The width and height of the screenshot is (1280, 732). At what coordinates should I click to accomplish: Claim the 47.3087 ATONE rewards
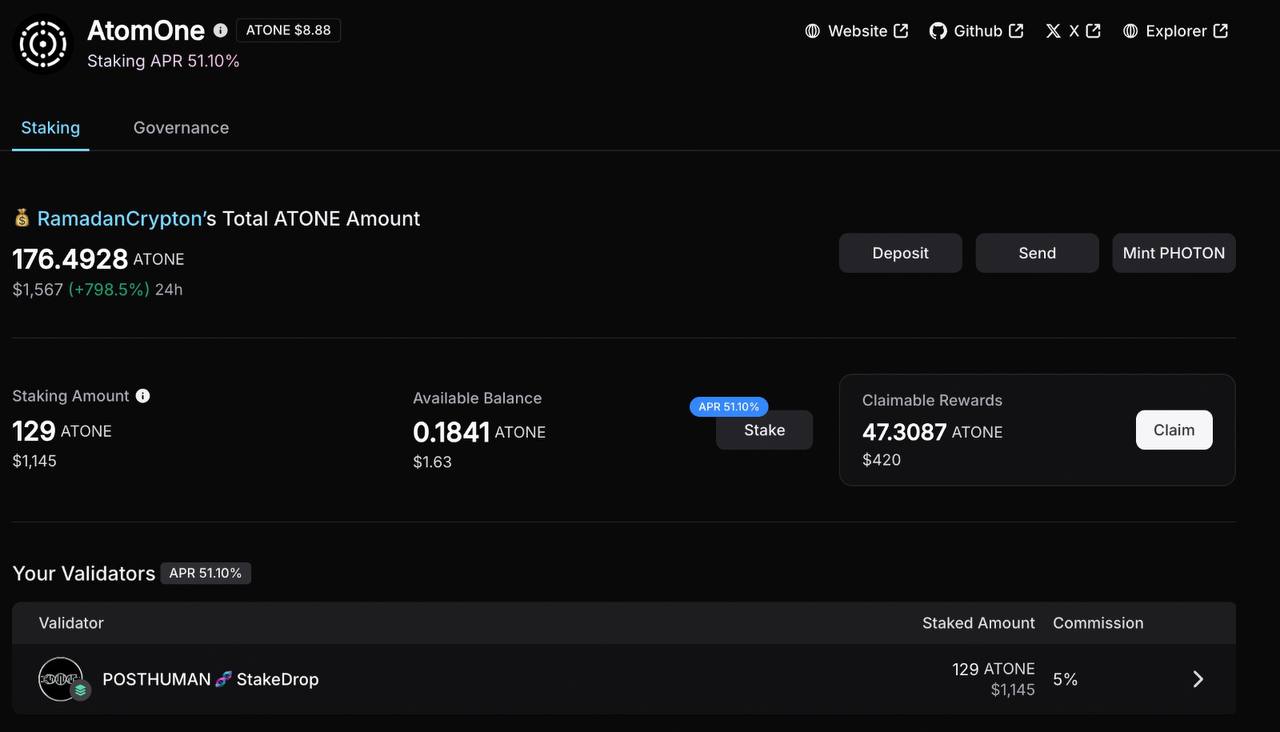pos(1173,430)
